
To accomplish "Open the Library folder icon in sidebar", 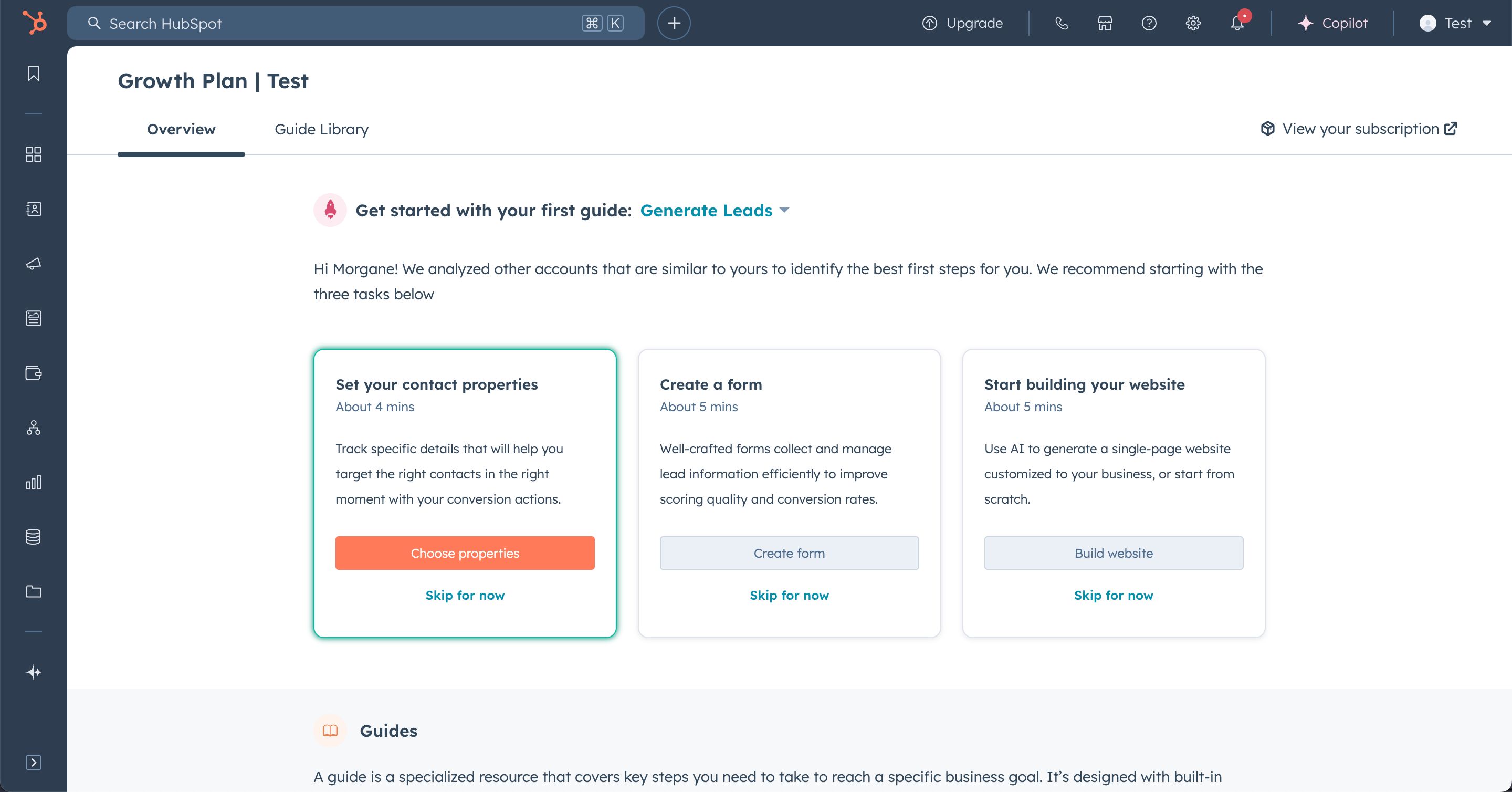I will (34, 591).
